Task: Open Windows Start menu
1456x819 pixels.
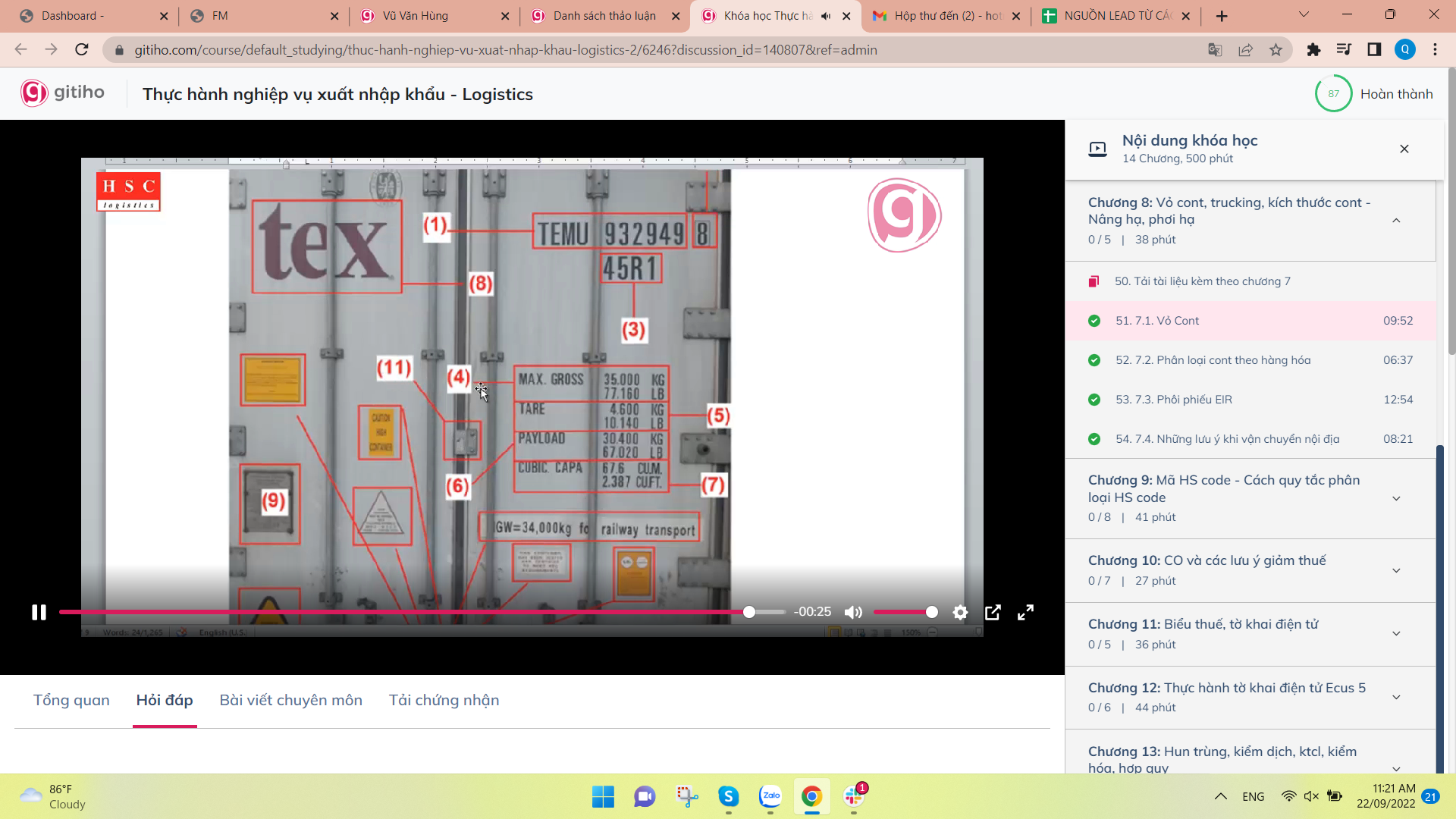Action: point(603,797)
